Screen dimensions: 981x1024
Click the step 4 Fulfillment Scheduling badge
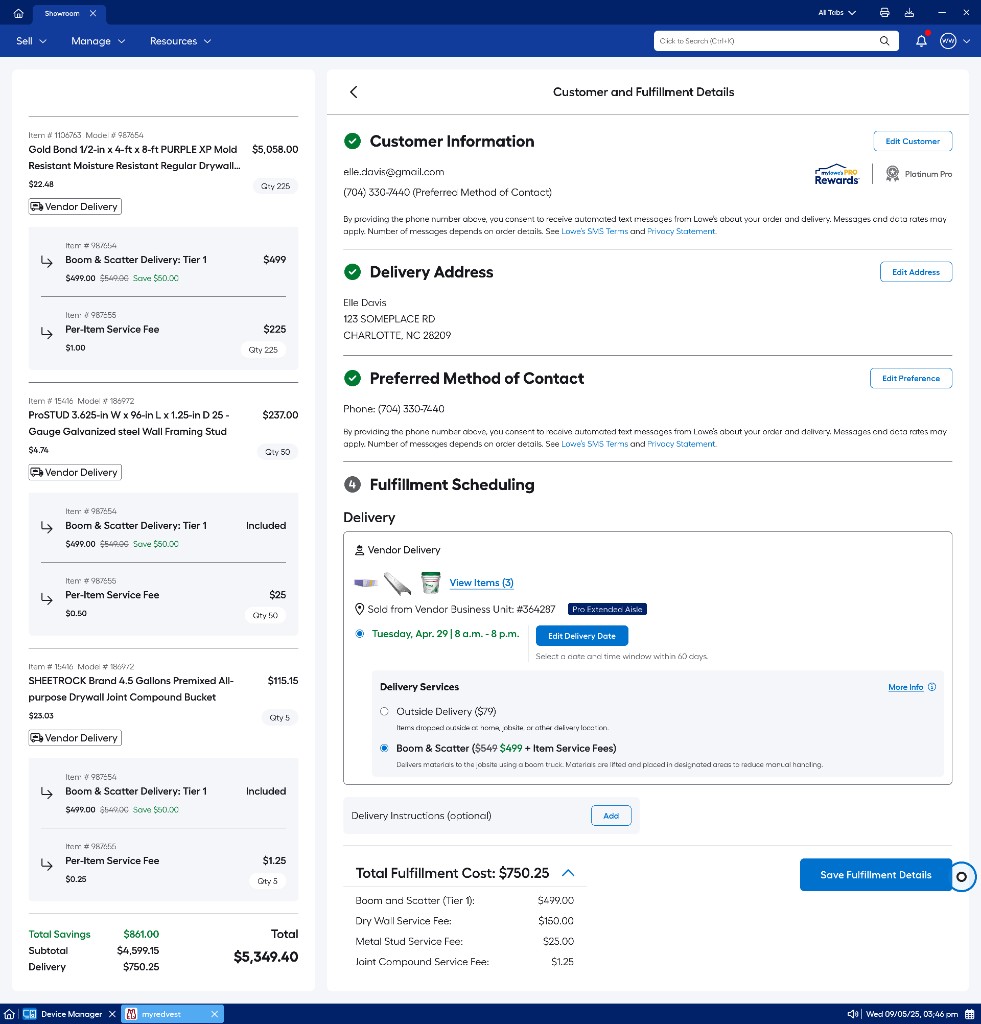pos(352,485)
